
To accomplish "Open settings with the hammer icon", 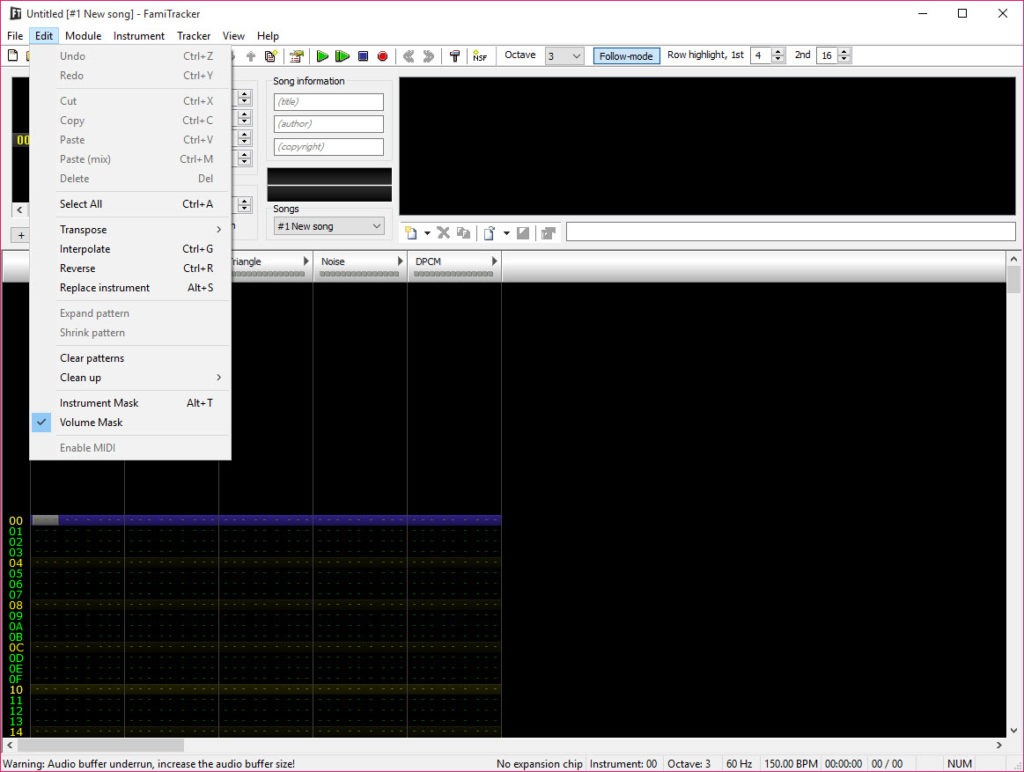I will pyautogui.click(x=455, y=56).
